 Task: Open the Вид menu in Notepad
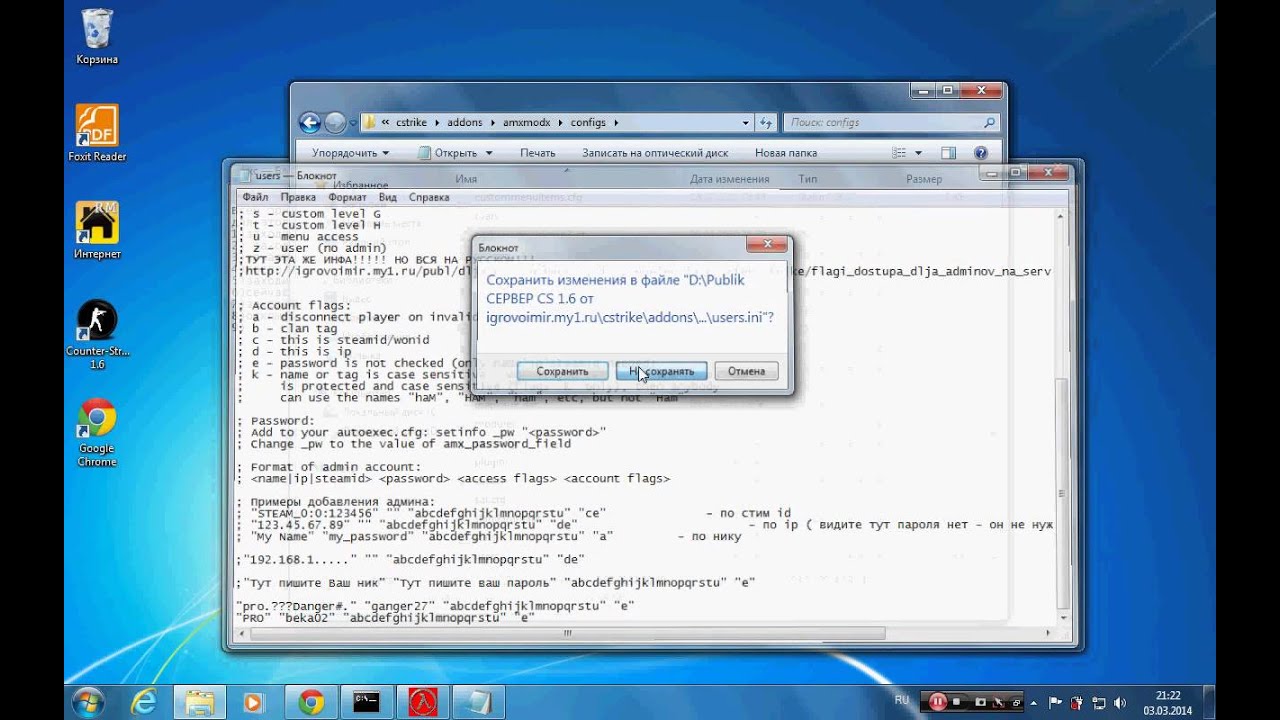(388, 198)
